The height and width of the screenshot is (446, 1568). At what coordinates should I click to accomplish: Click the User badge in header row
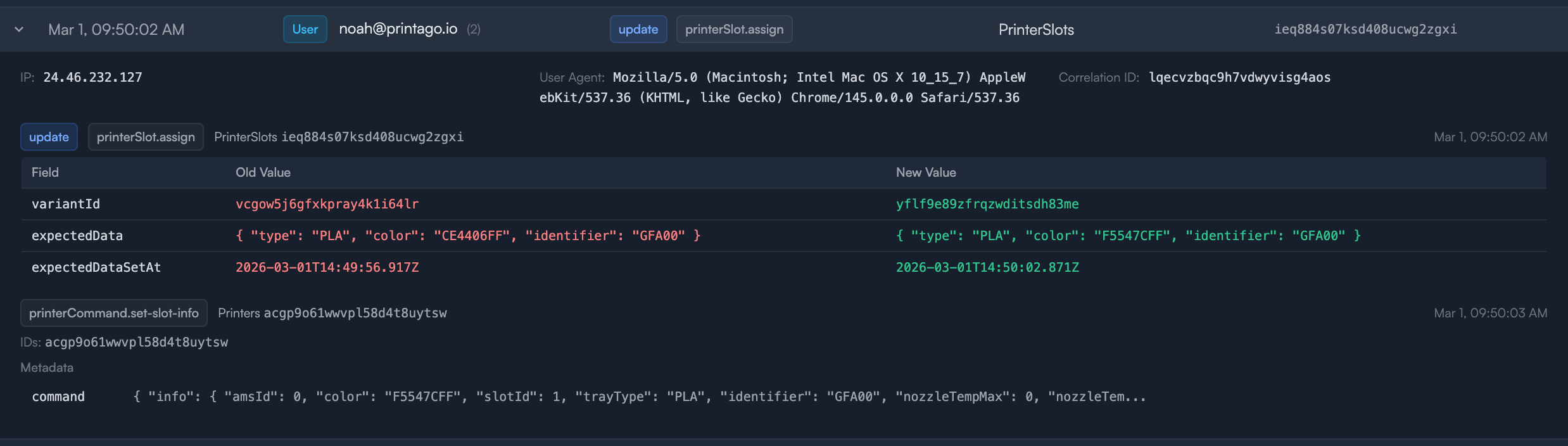(x=305, y=29)
